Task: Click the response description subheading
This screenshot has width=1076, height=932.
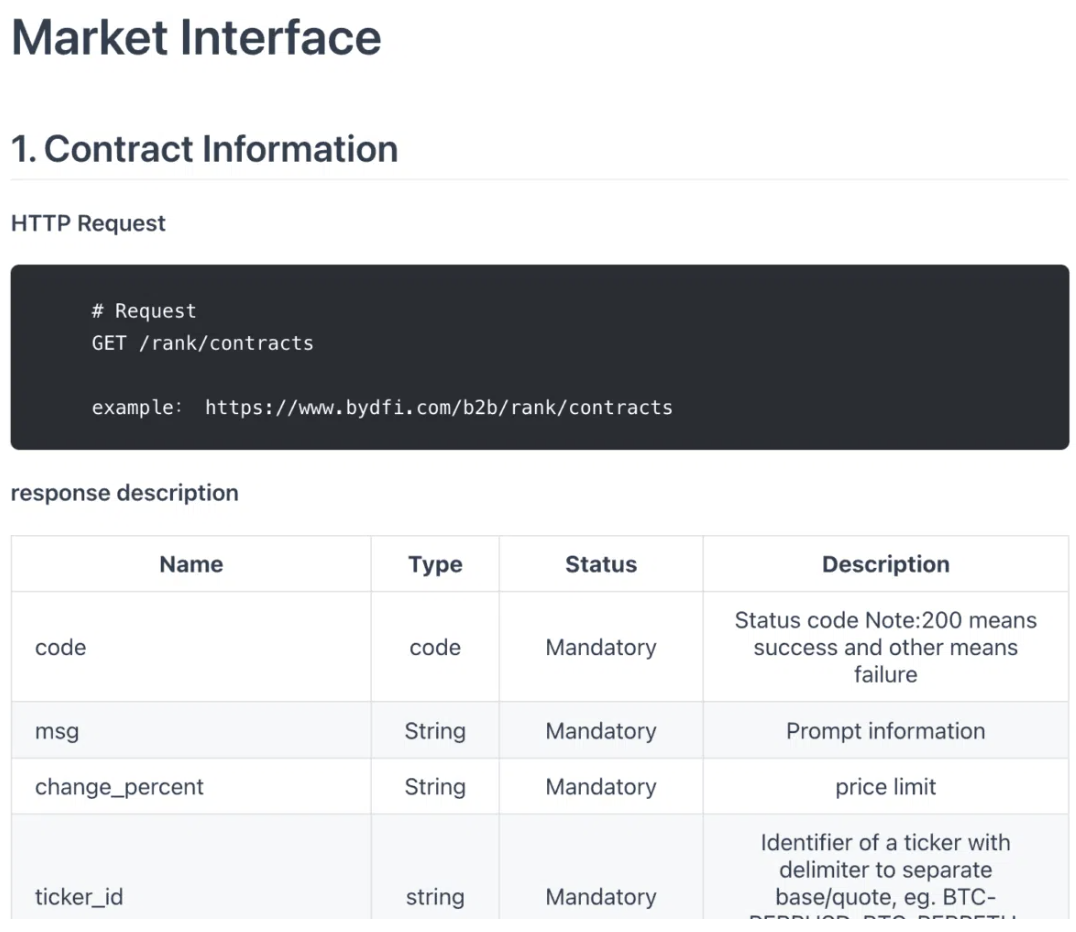Action: (124, 493)
